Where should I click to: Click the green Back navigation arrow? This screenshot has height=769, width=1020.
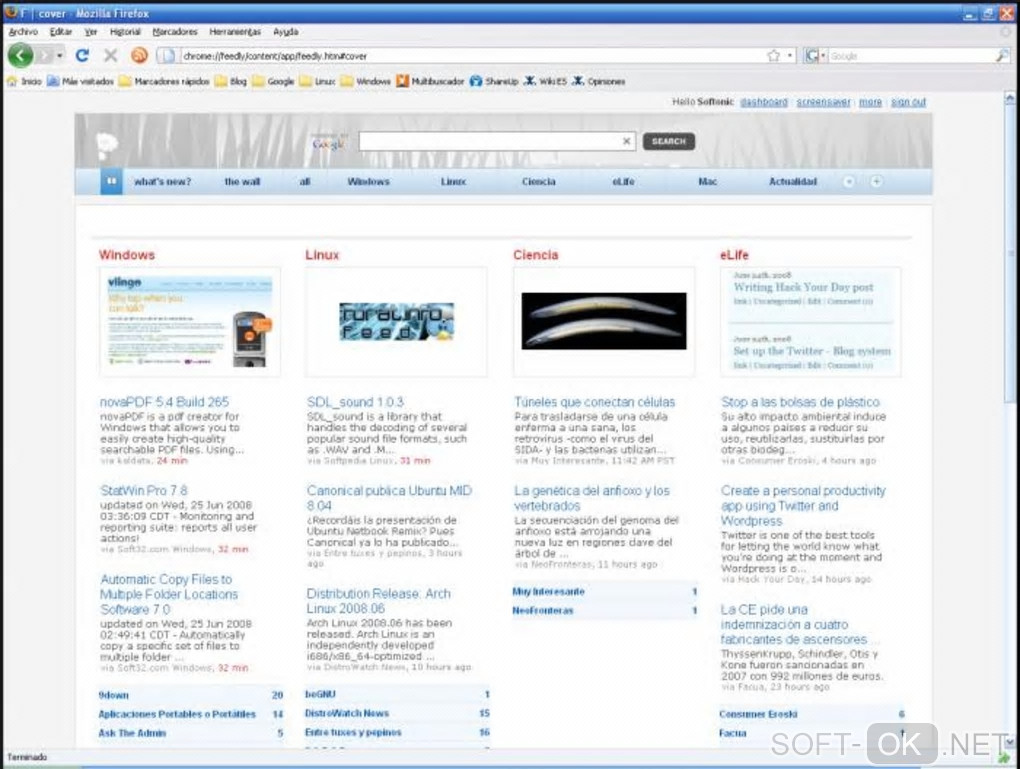[20, 55]
